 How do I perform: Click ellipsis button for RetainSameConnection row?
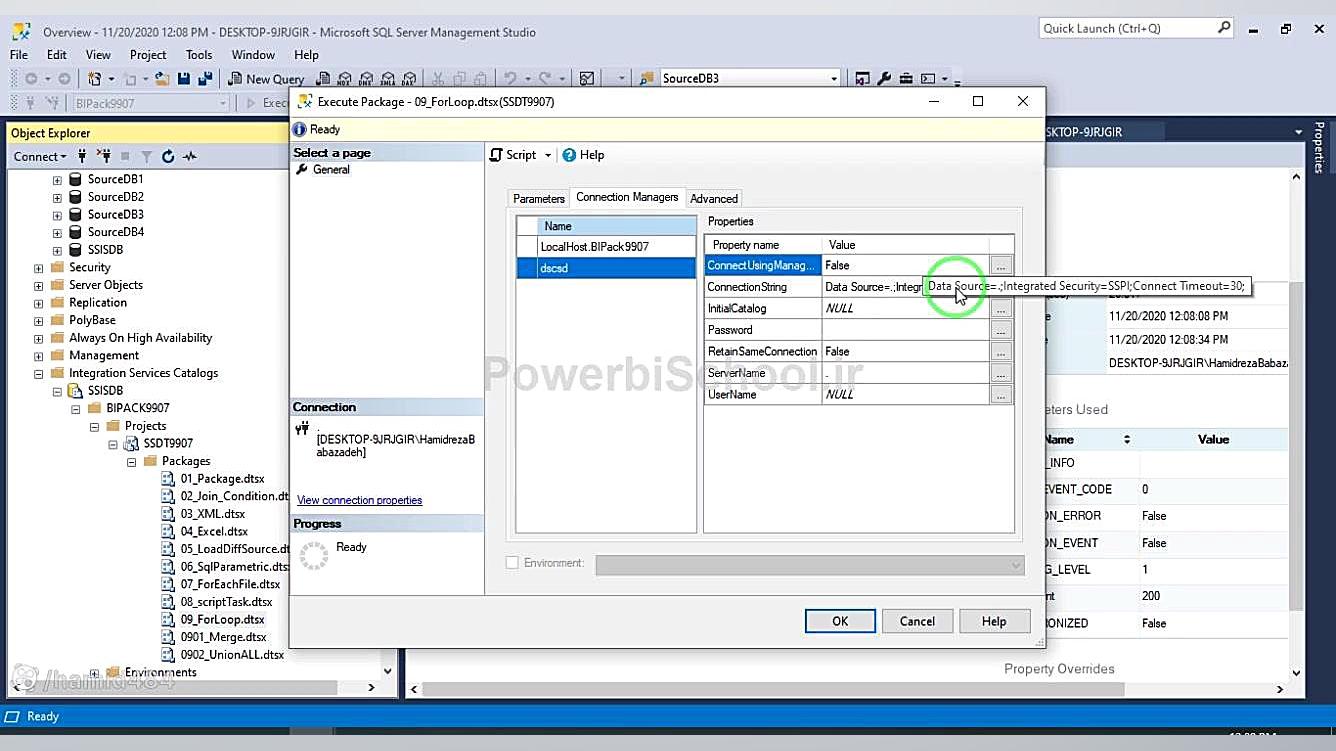coord(1000,352)
